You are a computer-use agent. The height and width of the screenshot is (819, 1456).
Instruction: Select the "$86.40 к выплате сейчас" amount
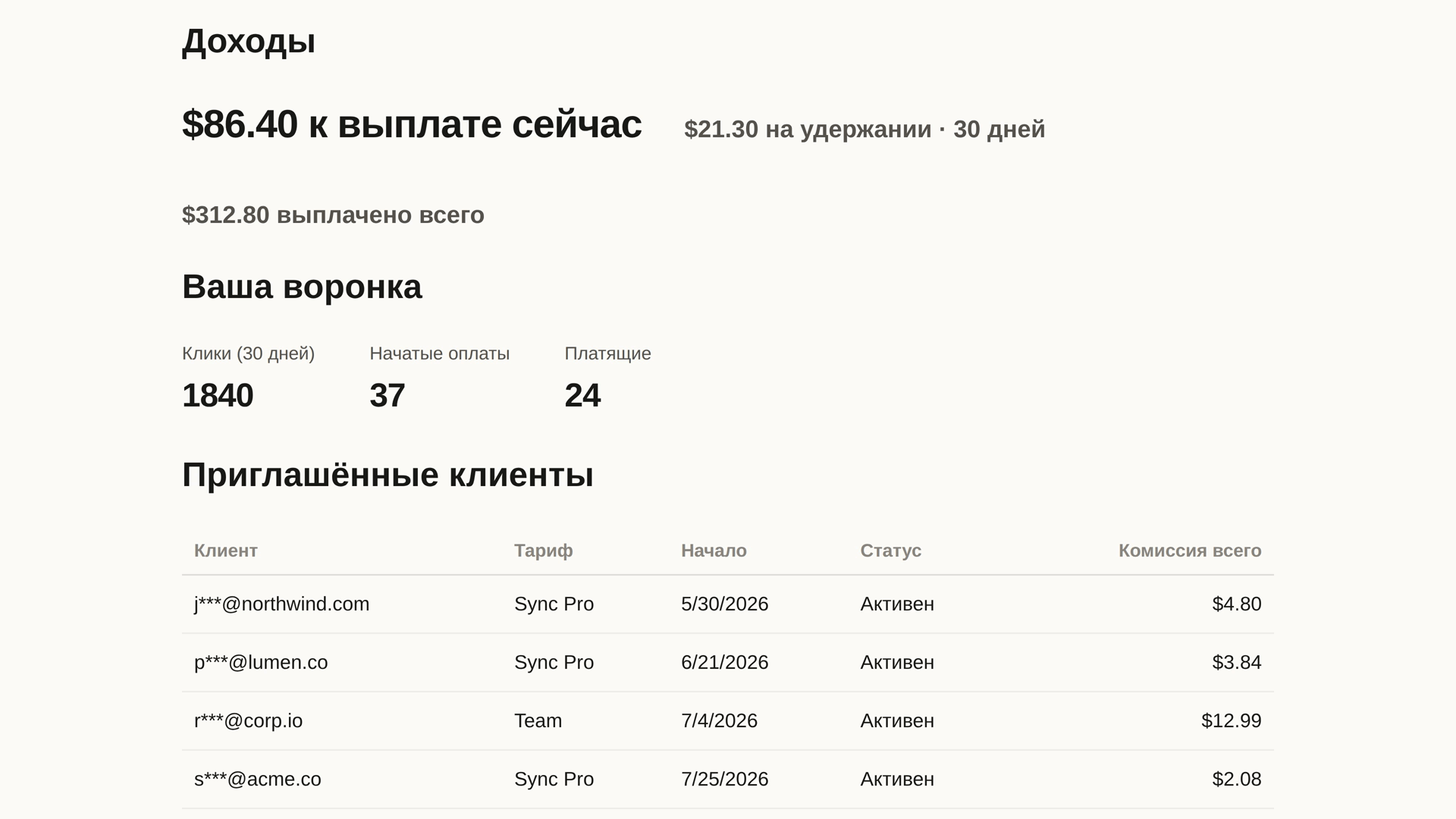(x=412, y=124)
